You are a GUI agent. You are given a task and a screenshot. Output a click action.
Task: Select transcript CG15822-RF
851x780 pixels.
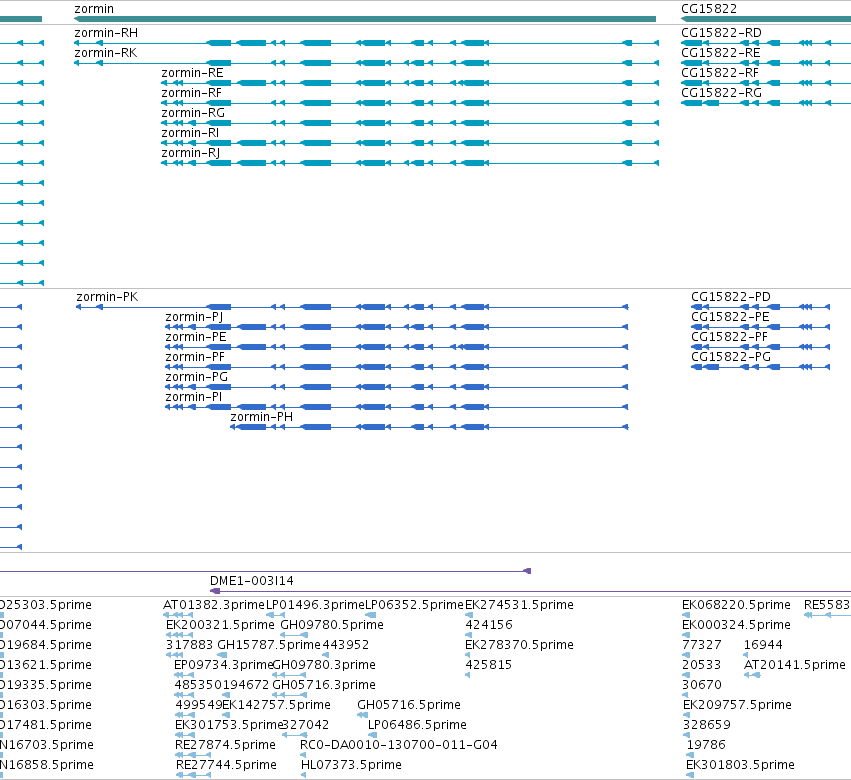tap(720, 73)
